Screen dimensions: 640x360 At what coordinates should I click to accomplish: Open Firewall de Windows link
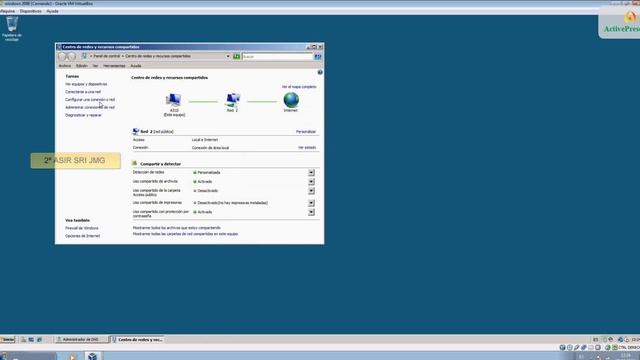click(x=82, y=228)
